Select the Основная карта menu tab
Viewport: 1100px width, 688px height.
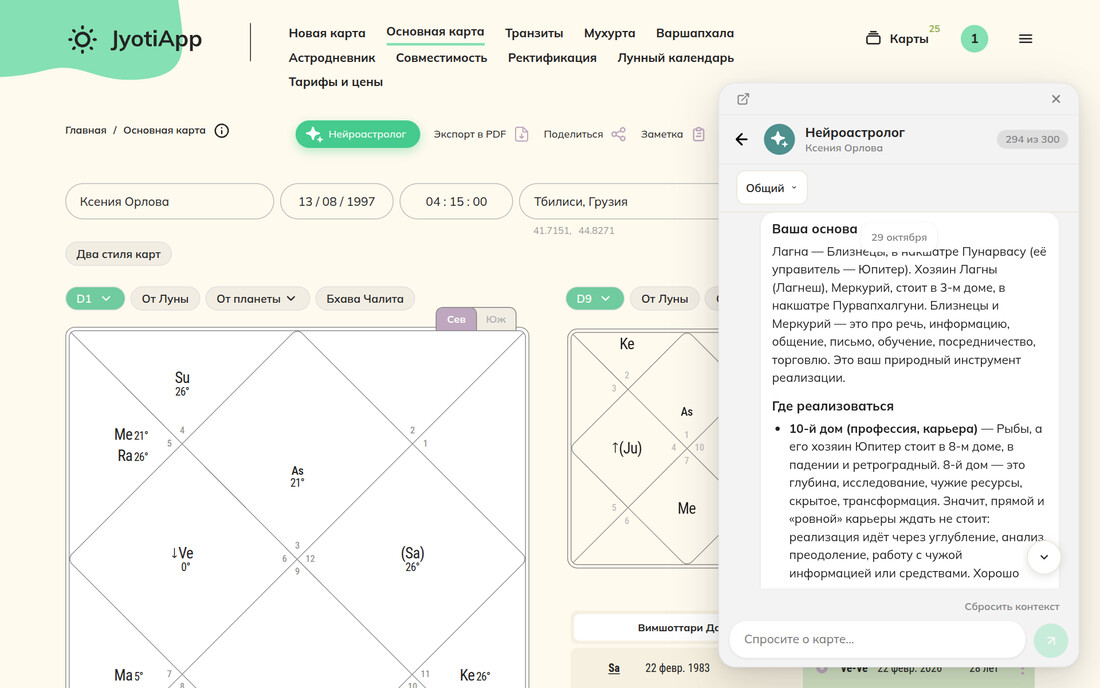(x=435, y=32)
